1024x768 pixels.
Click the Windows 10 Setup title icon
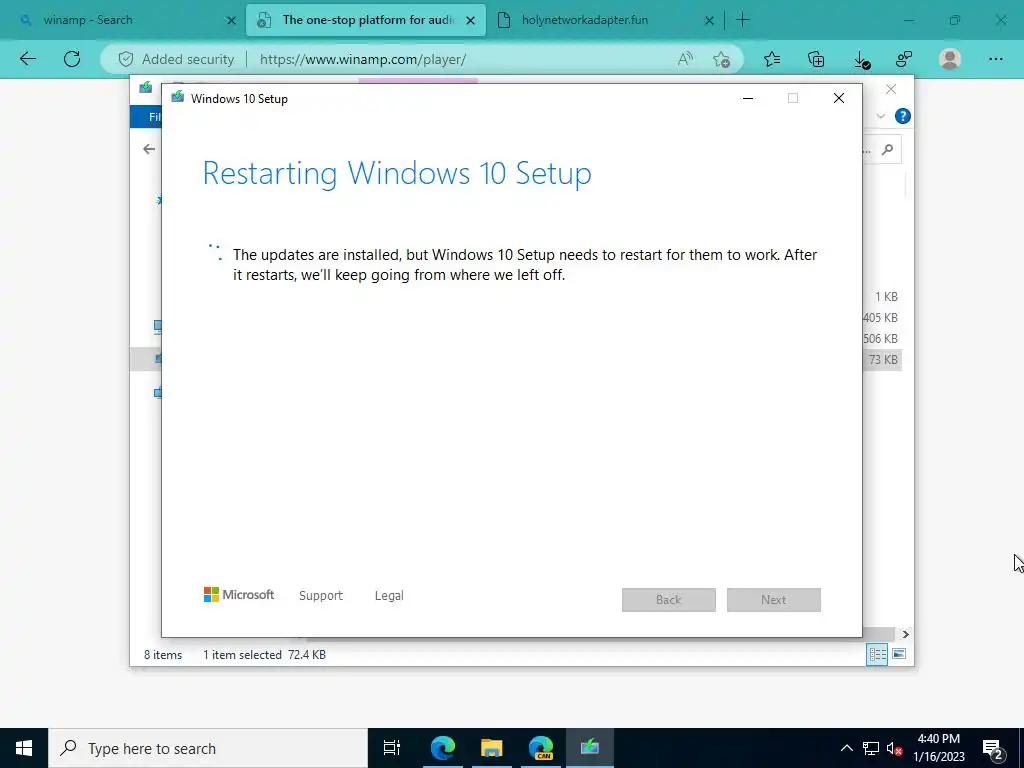click(x=178, y=98)
